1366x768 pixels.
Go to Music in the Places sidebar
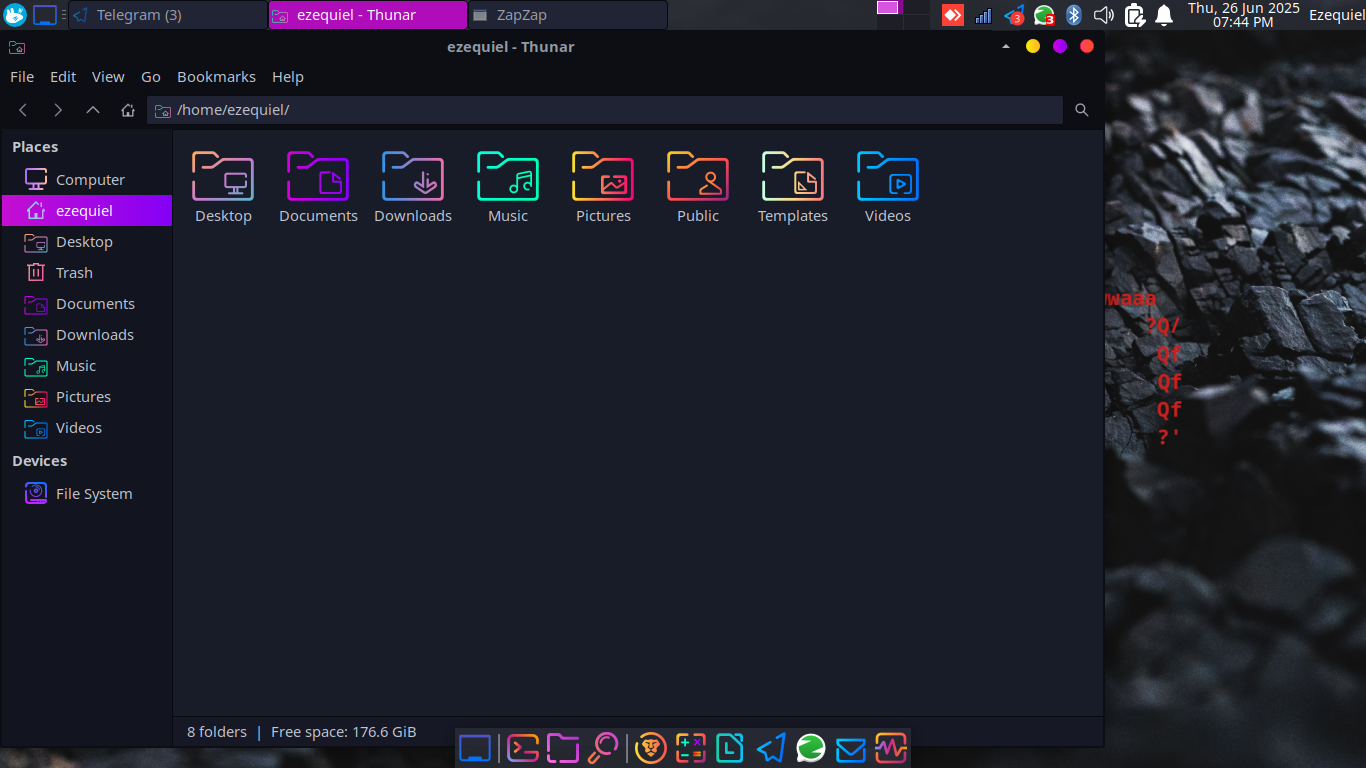(x=87, y=366)
